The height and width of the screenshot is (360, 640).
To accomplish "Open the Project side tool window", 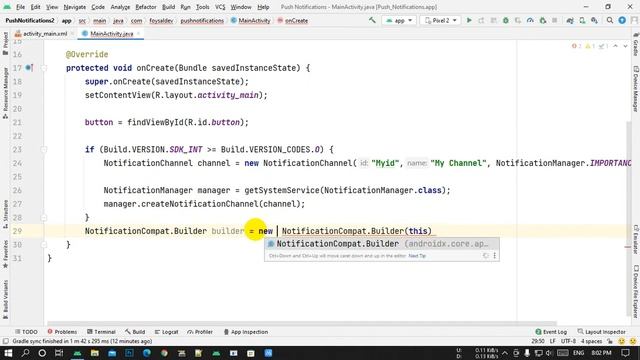I will (5, 44).
